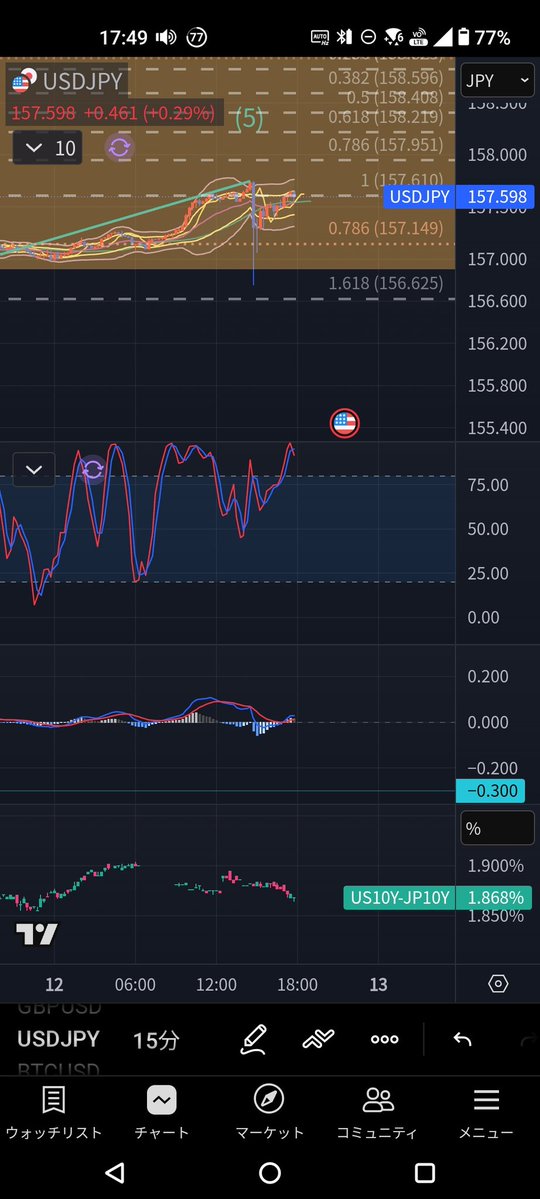This screenshot has width=540, height=1199.
Task: Open chart settings hexagon icon
Action: (498, 984)
